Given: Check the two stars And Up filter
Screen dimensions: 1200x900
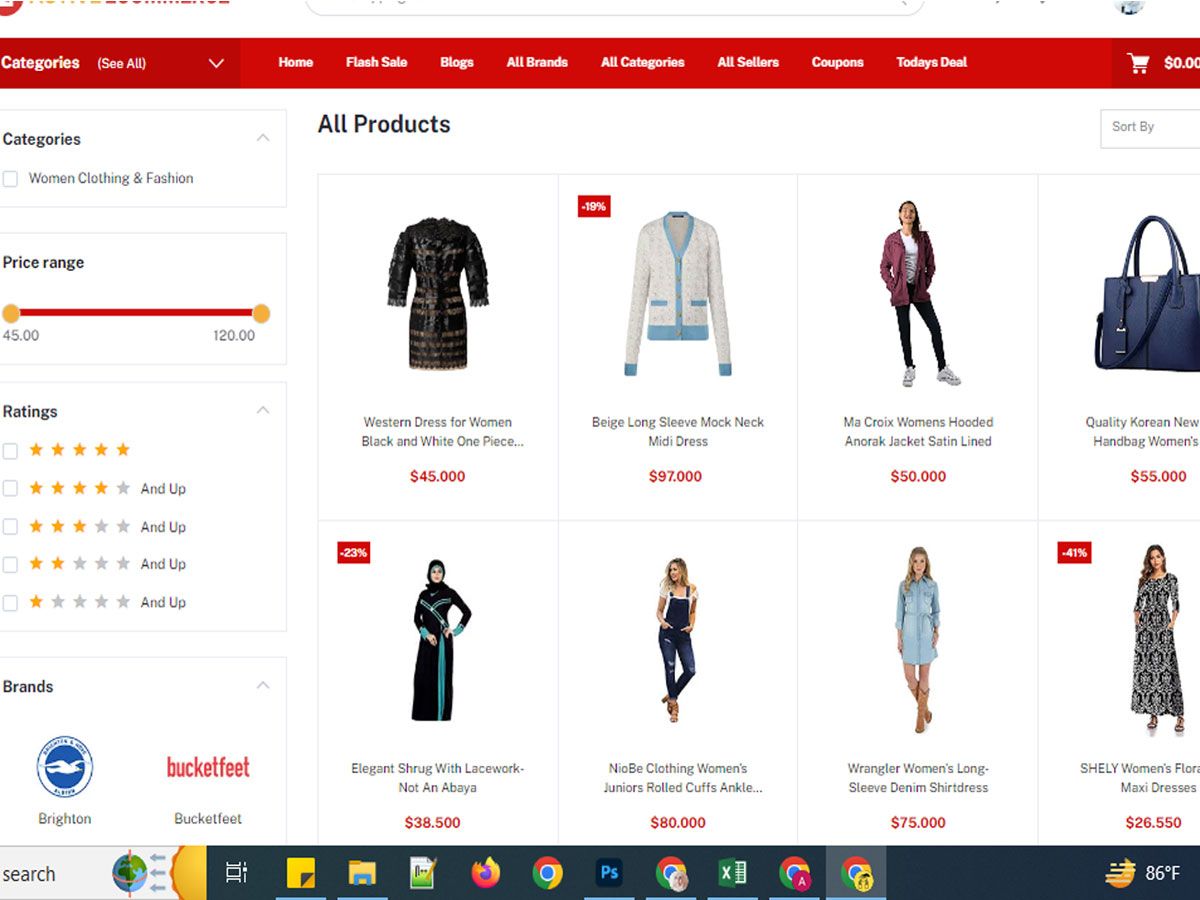Looking at the screenshot, I should tap(10, 565).
